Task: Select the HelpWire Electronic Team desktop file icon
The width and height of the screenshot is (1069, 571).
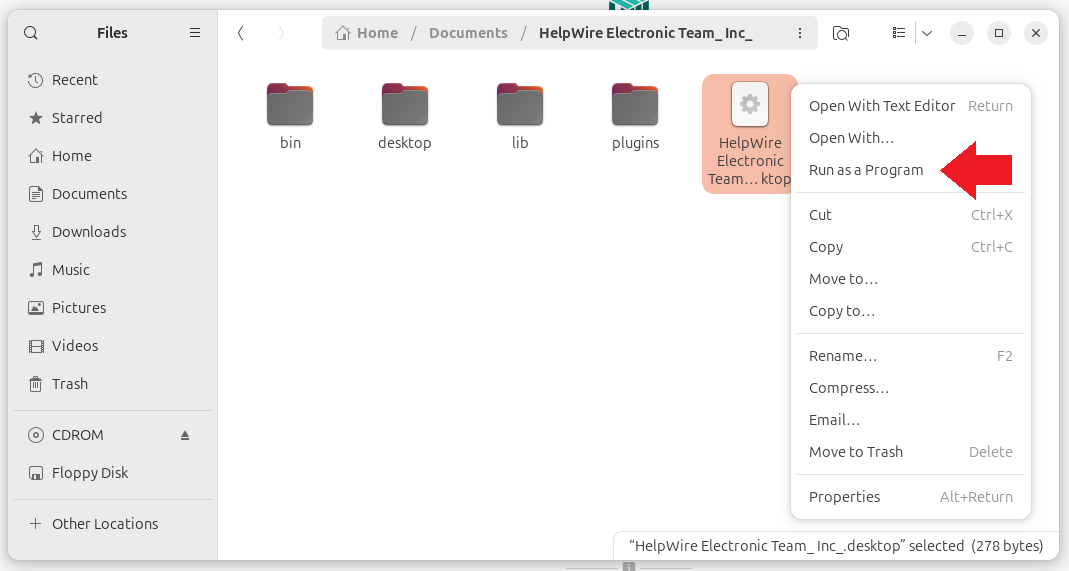Action: click(750, 104)
